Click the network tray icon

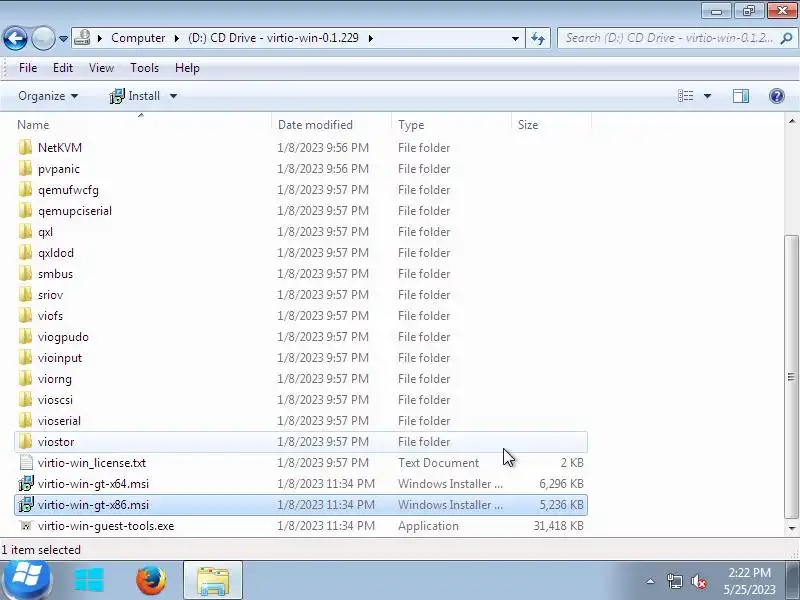[674, 581]
